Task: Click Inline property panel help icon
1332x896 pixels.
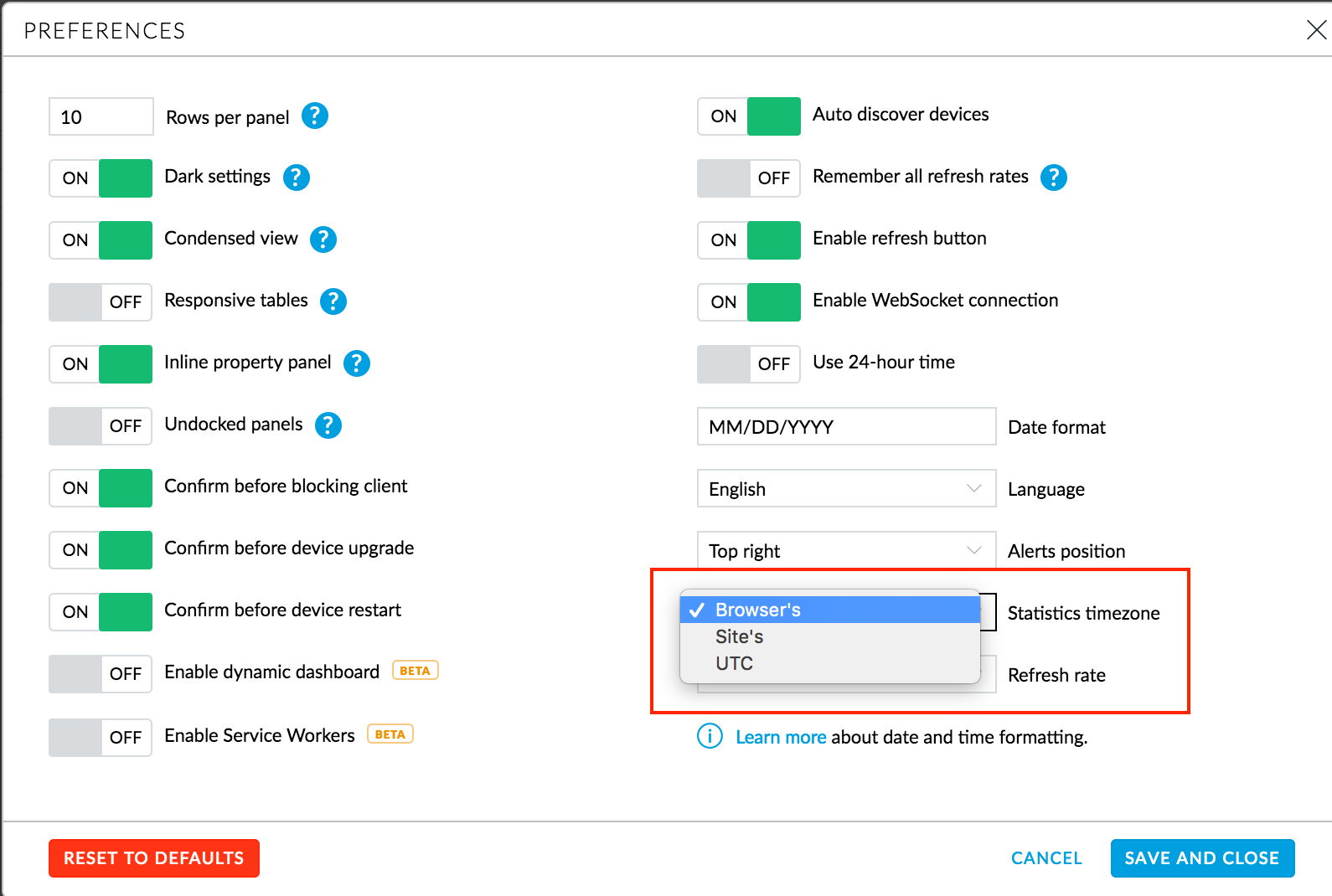Action: coord(357,363)
